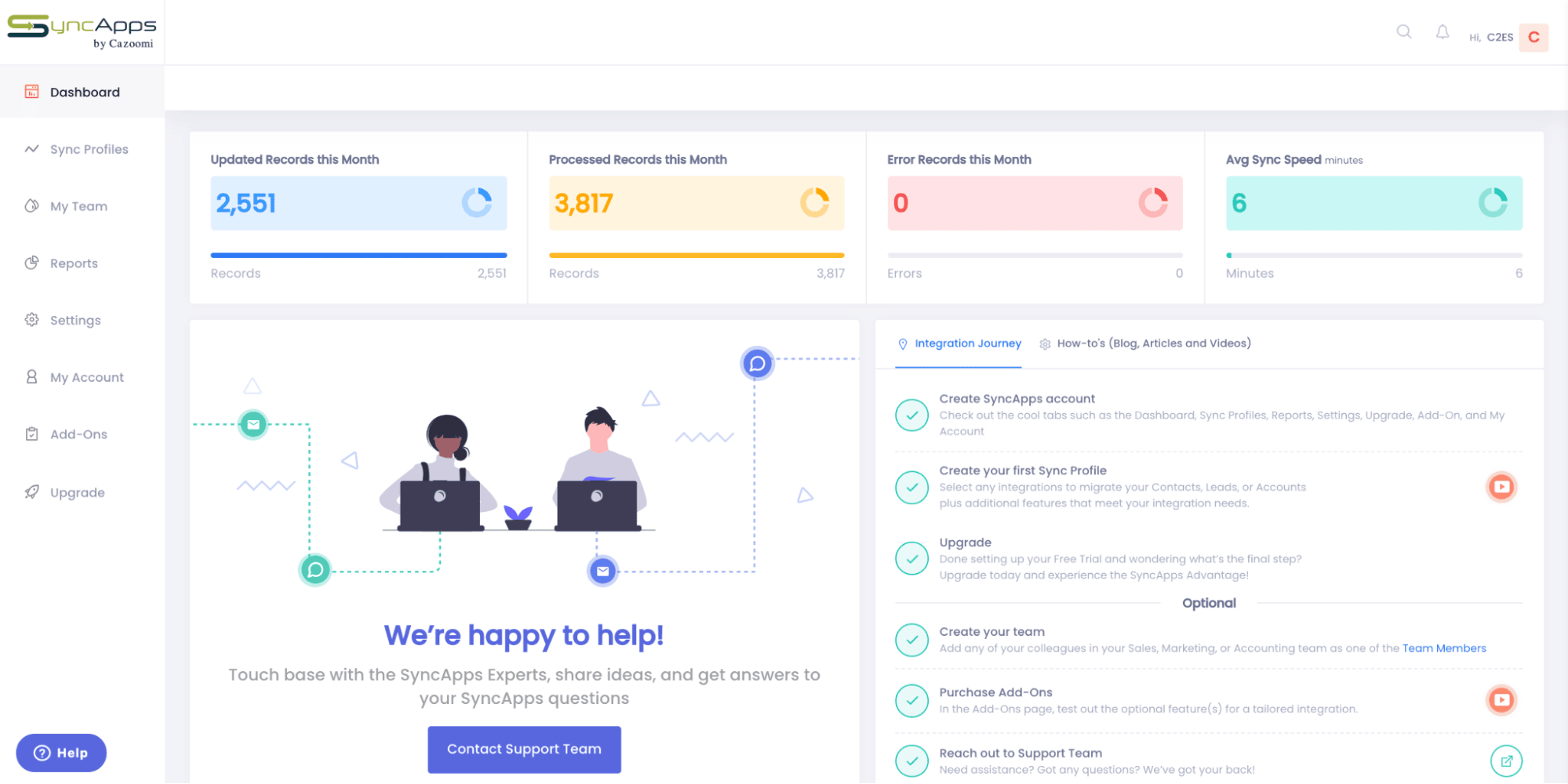The width and height of the screenshot is (1568, 784).
Task: Click the 2,551 updated records value
Action: (246, 203)
